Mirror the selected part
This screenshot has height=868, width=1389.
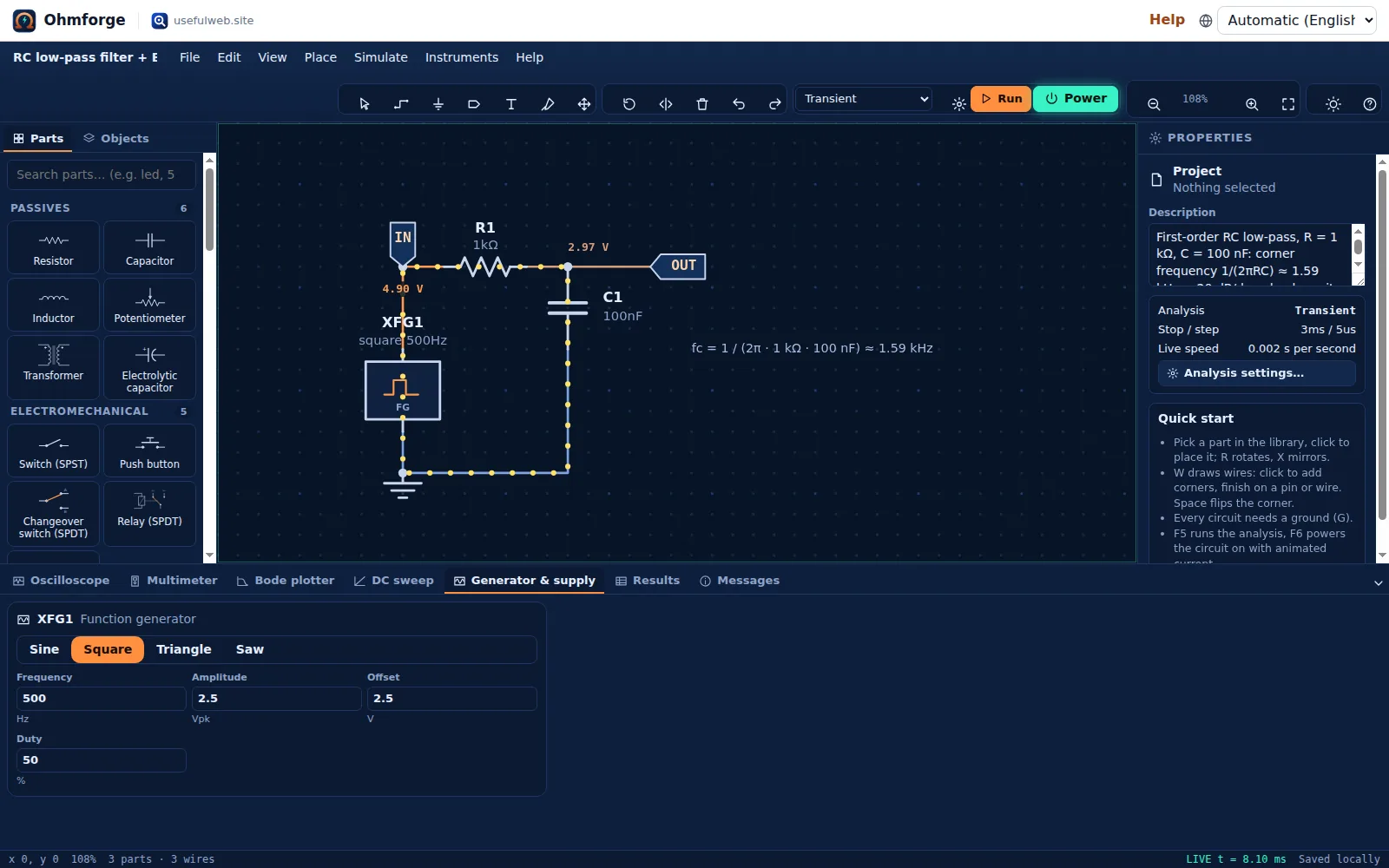point(666,104)
